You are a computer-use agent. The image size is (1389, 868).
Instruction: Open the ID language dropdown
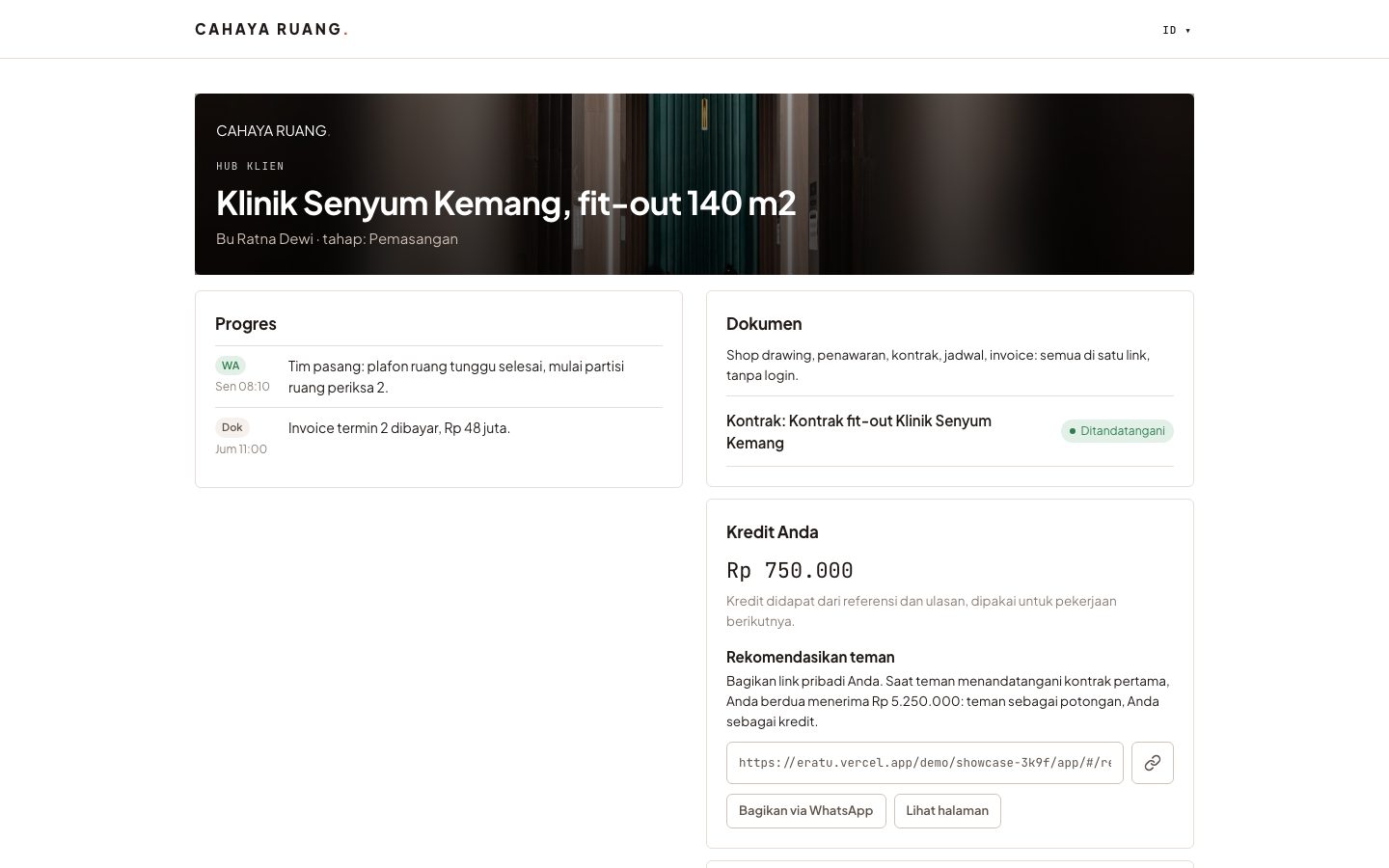[x=1177, y=30]
